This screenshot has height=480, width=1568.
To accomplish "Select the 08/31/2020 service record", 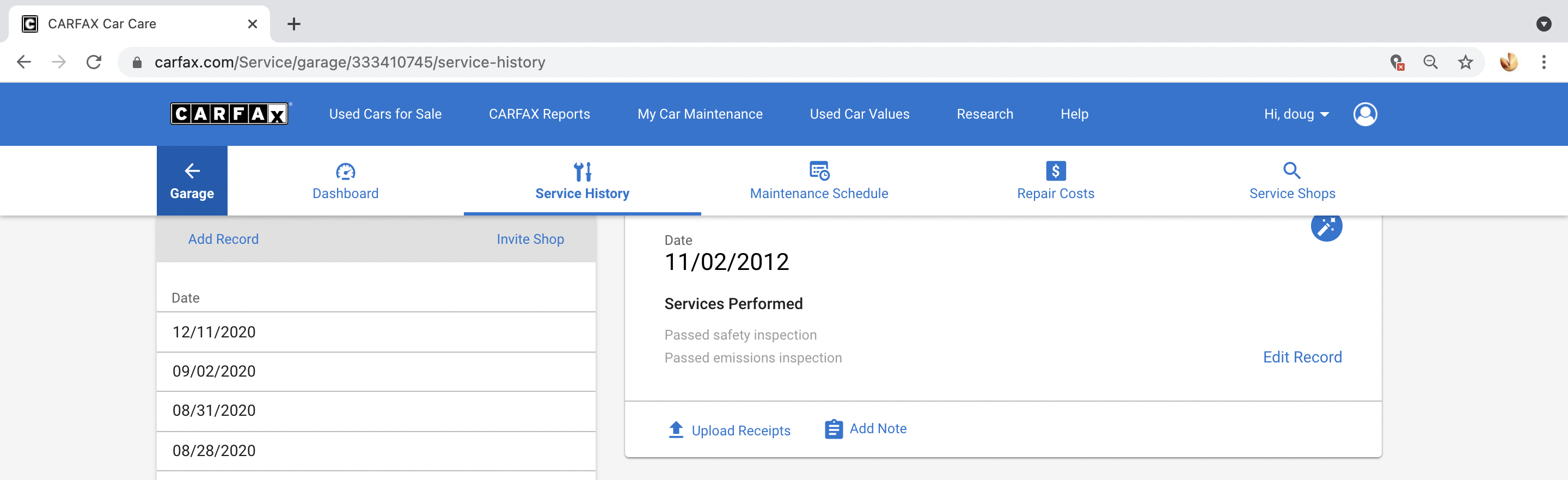I will (x=376, y=411).
